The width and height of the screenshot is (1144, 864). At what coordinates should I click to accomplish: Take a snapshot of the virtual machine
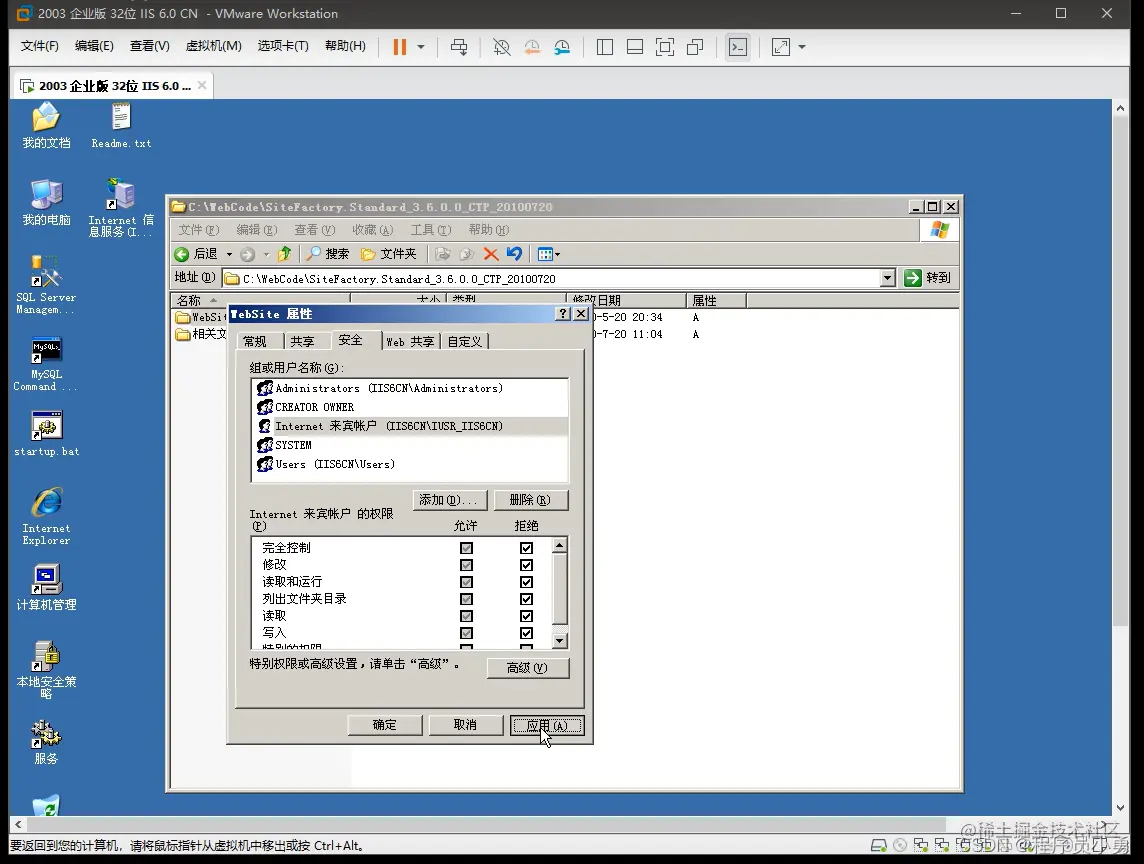(x=501, y=47)
